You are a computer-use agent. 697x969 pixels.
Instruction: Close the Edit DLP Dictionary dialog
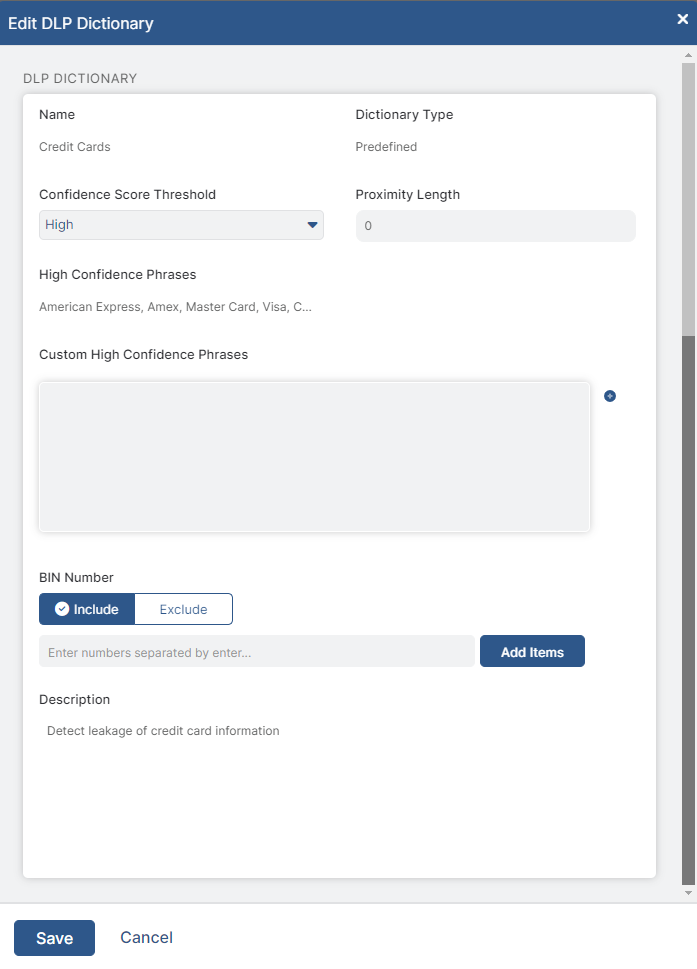coord(683,18)
